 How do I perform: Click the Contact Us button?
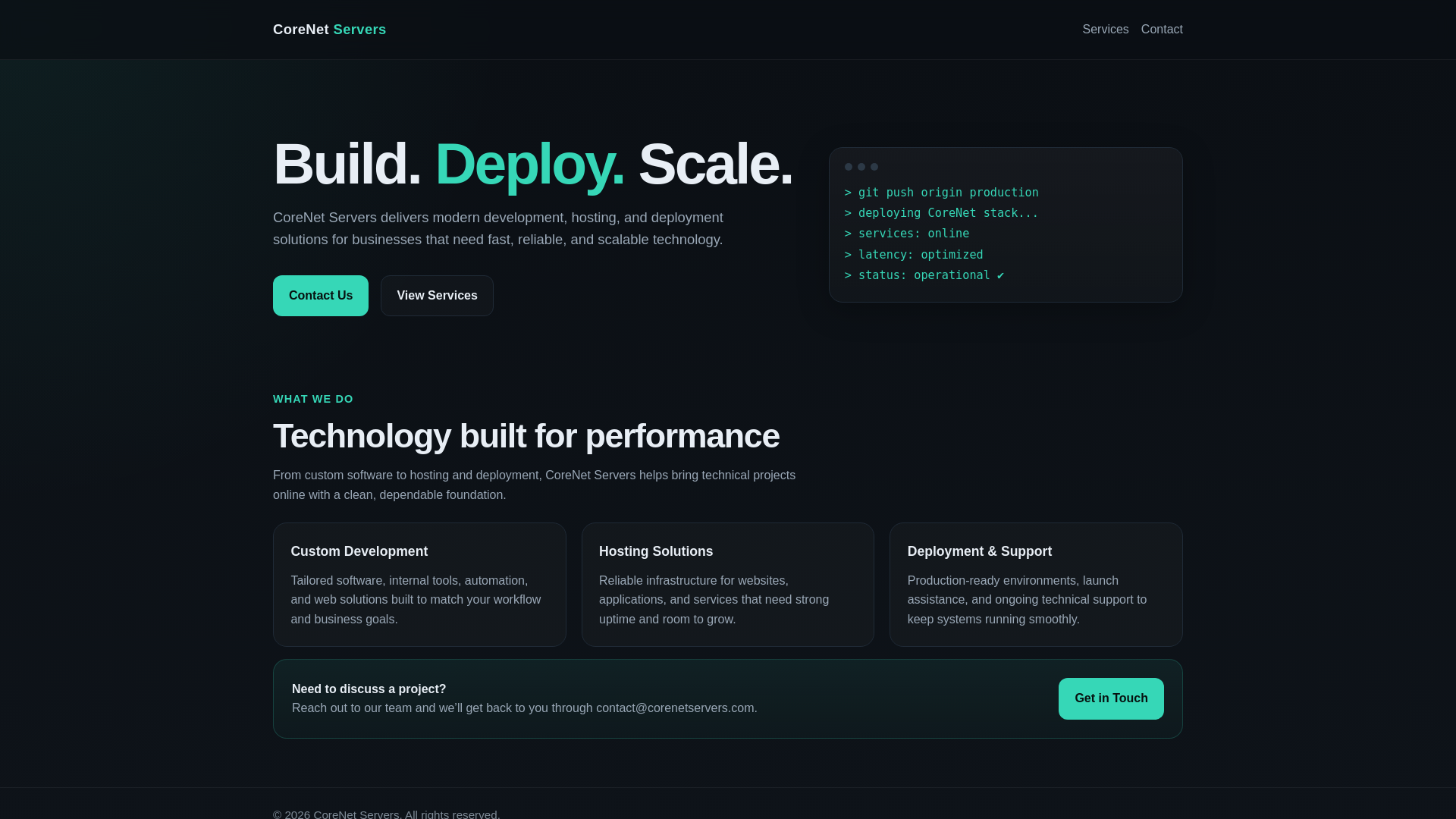point(321,296)
